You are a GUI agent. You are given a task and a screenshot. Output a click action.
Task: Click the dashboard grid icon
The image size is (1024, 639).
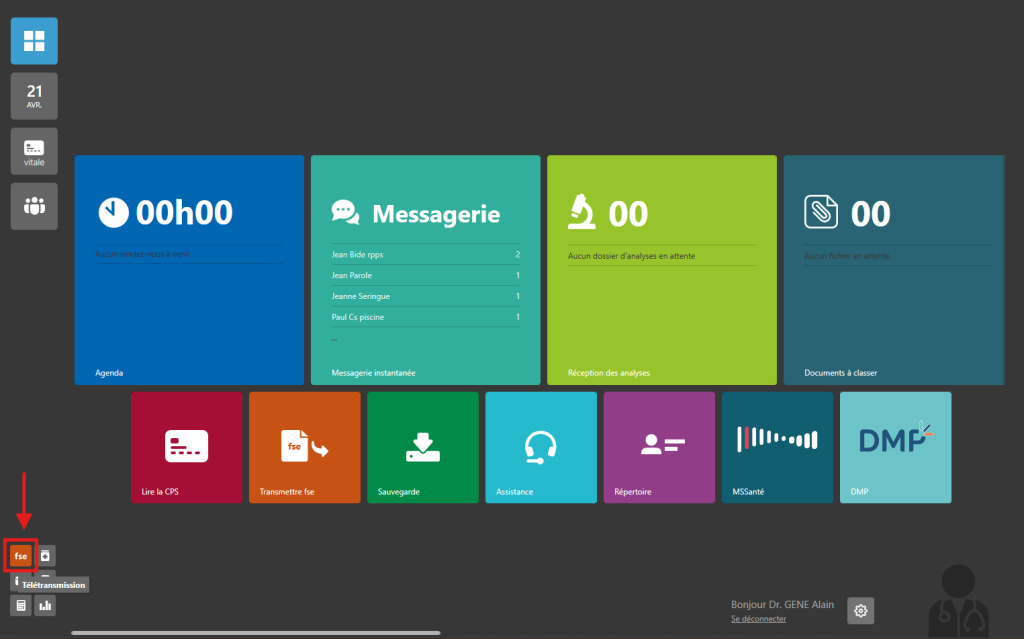coord(34,41)
